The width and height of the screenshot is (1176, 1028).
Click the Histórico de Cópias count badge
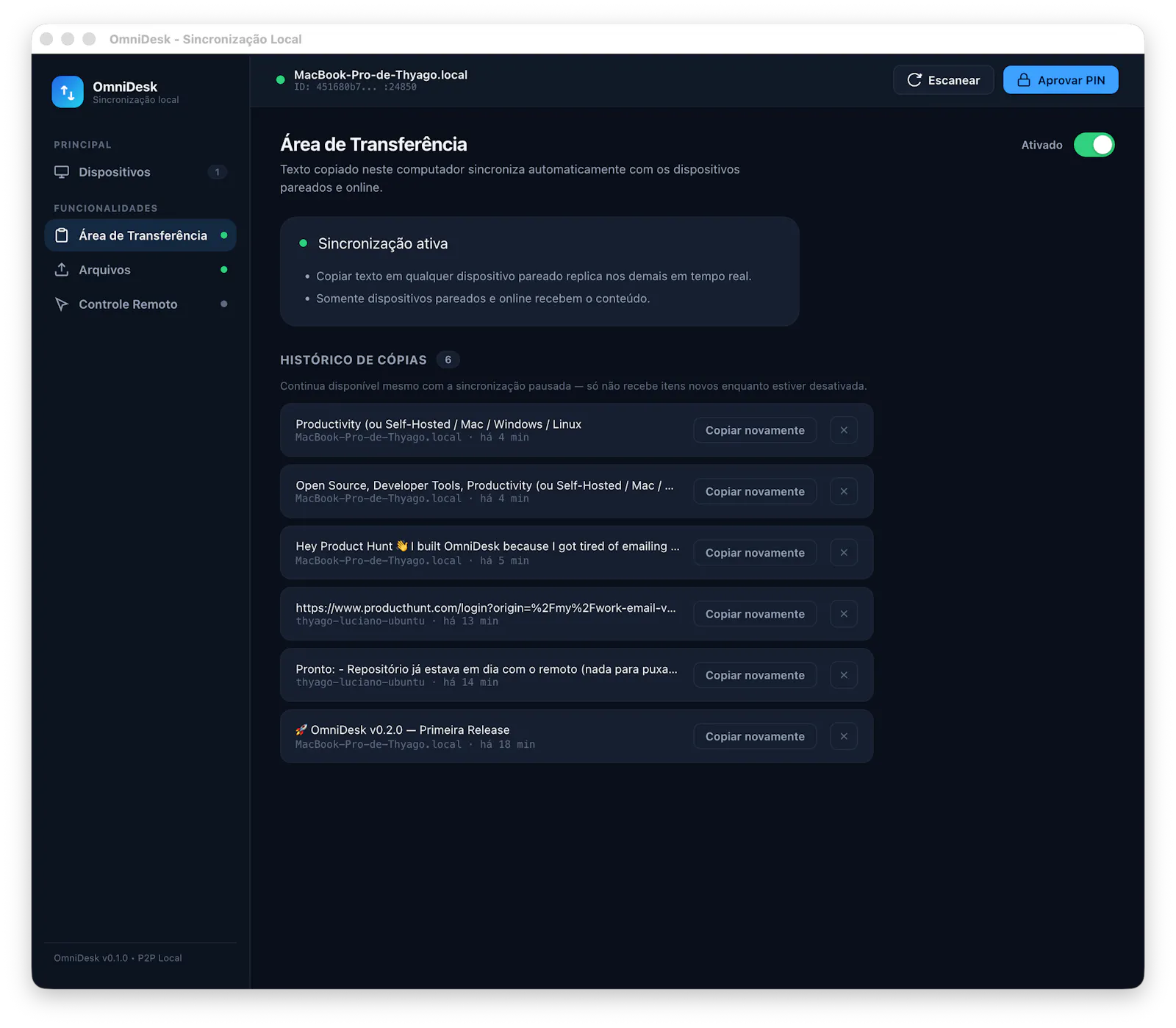coord(448,360)
